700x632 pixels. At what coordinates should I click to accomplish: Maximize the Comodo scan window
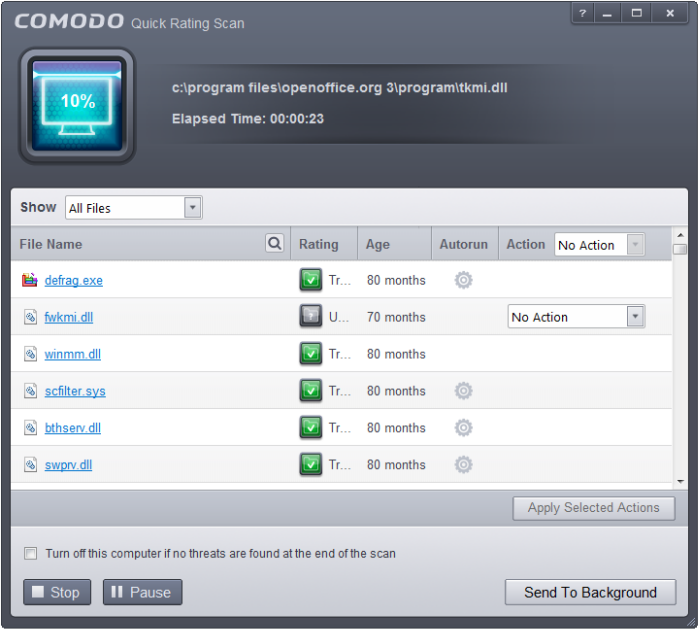[x=637, y=13]
